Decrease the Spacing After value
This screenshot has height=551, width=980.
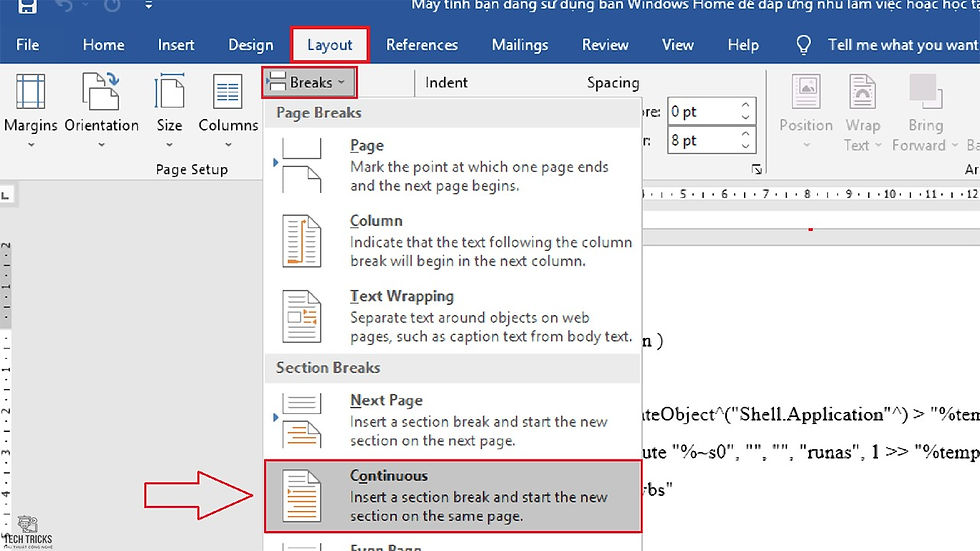tap(745, 146)
